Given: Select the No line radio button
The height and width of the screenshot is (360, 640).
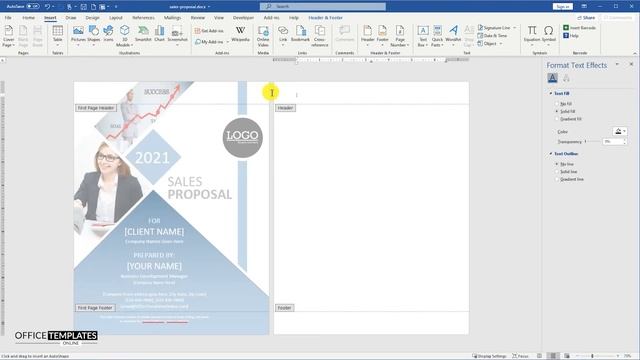Looking at the screenshot, I should click(557, 164).
